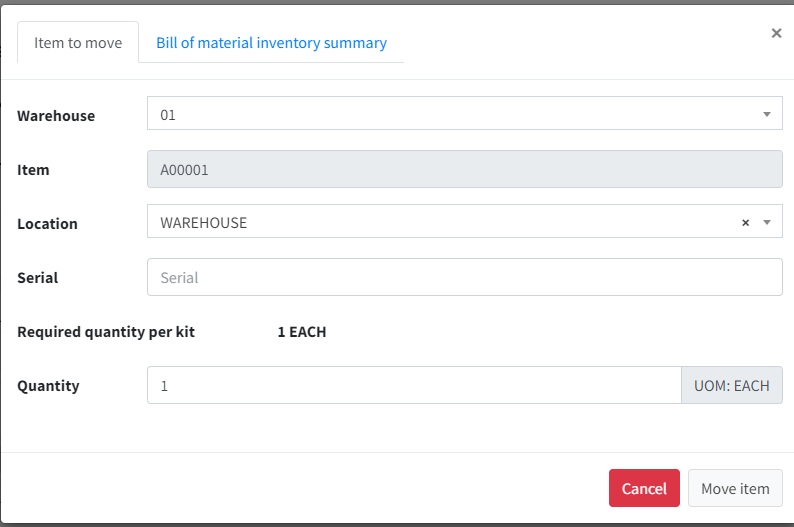Click the Warehouse field label

(56, 116)
